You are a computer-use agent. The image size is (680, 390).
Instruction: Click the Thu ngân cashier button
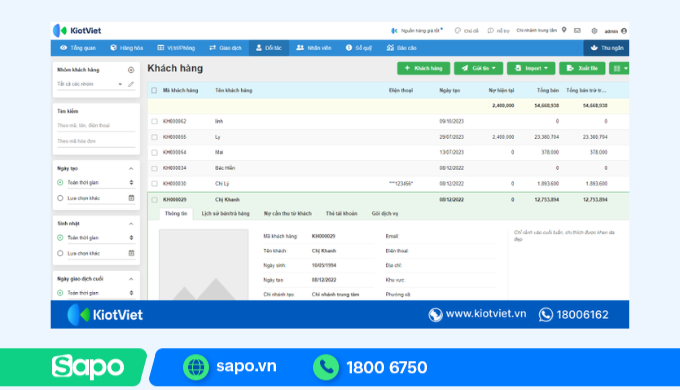pos(607,48)
